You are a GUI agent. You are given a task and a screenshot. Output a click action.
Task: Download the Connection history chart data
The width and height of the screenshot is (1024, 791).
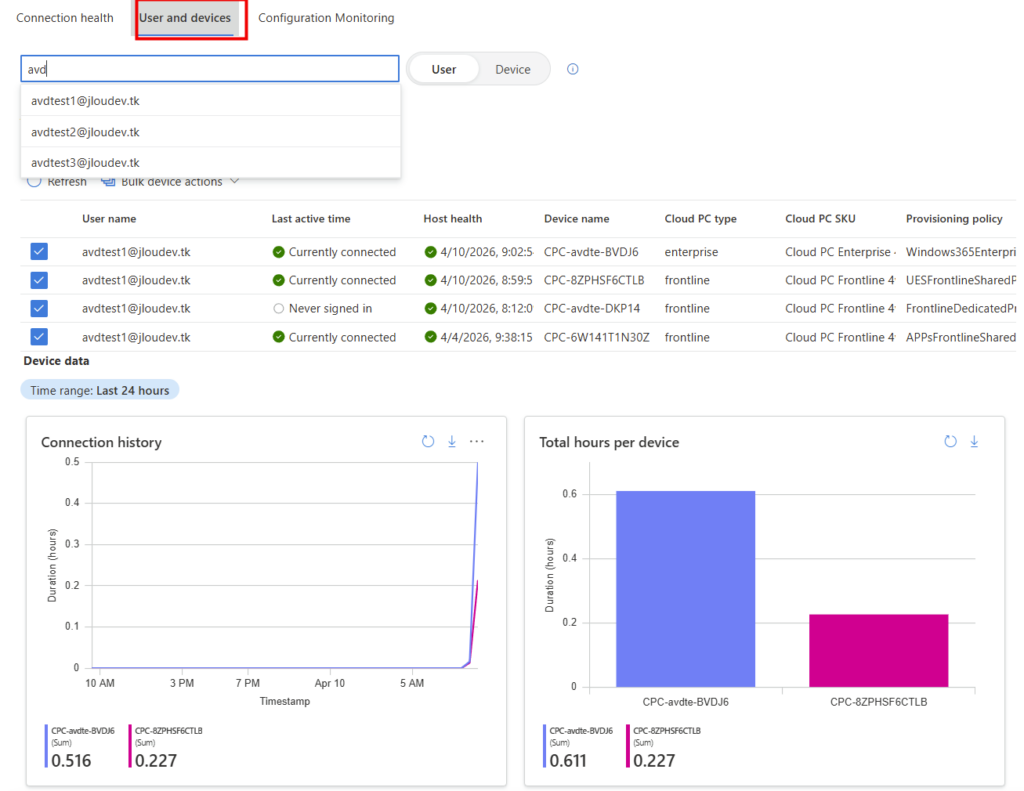pos(452,441)
